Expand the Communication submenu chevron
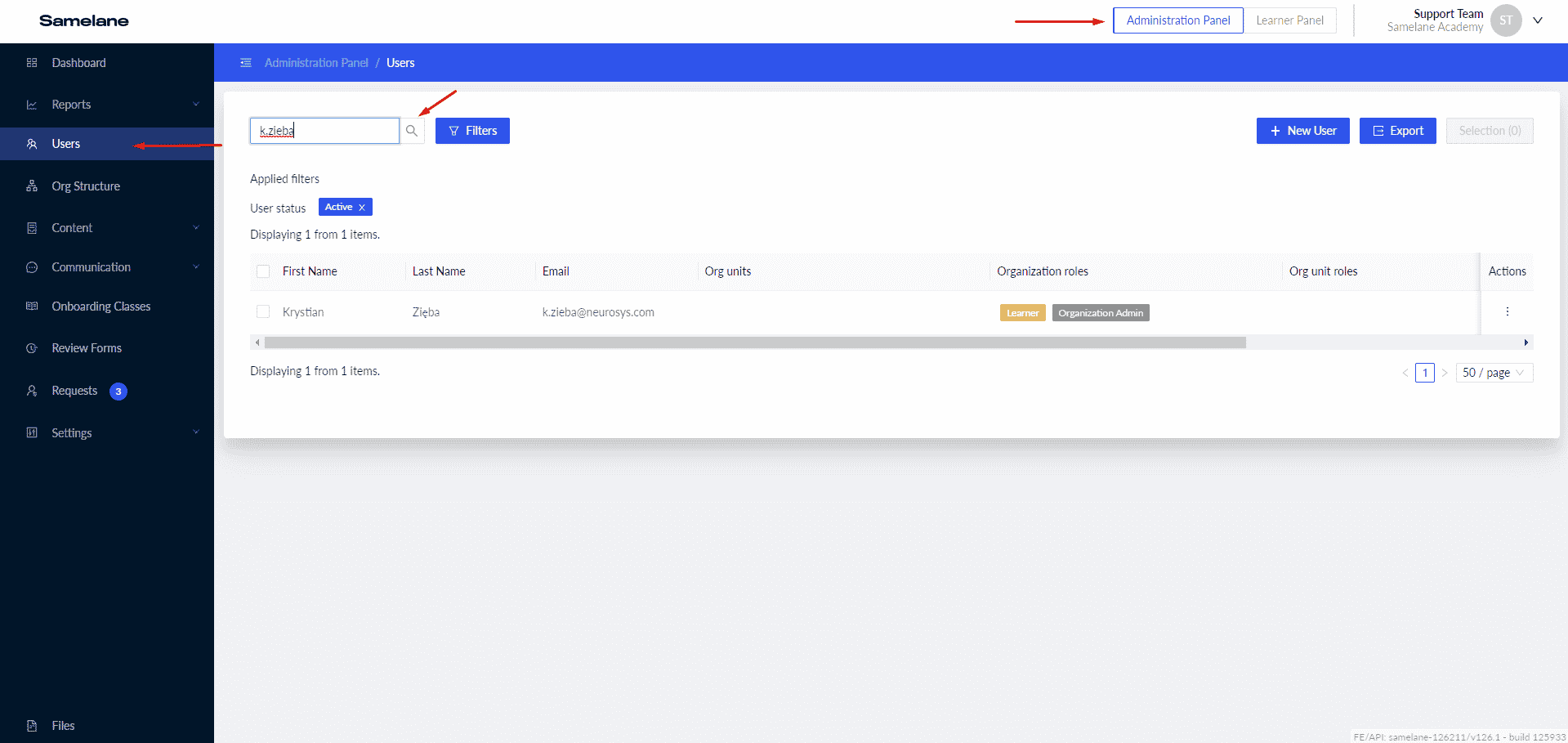 point(196,267)
